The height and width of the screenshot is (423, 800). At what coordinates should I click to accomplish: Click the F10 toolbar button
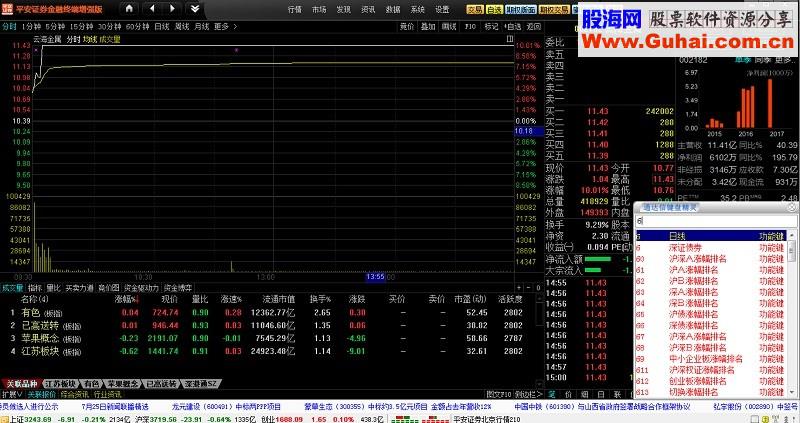tap(470, 27)
